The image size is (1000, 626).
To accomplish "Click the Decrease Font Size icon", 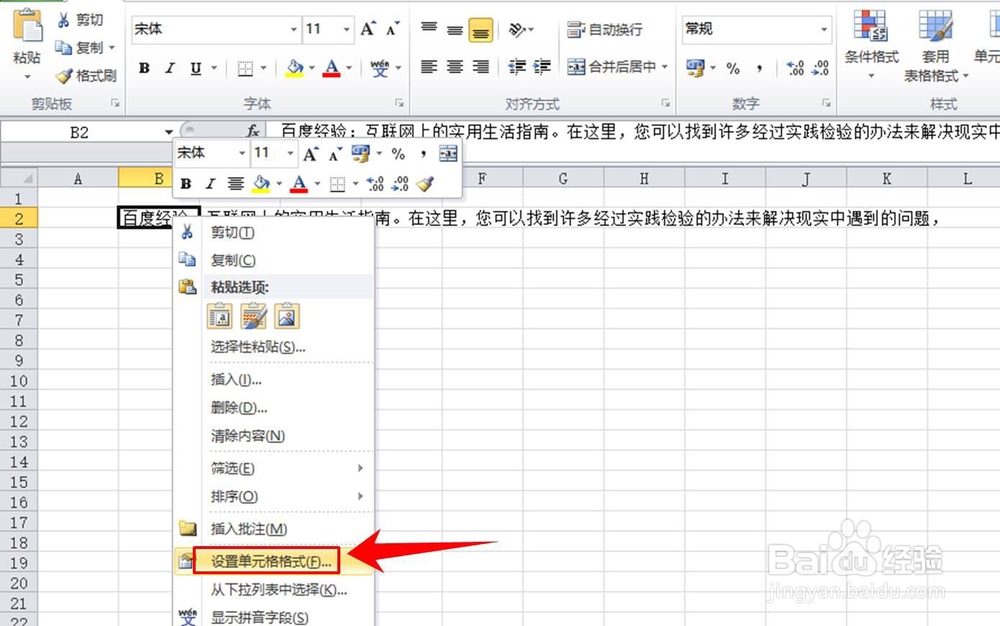I will point(392,30).
